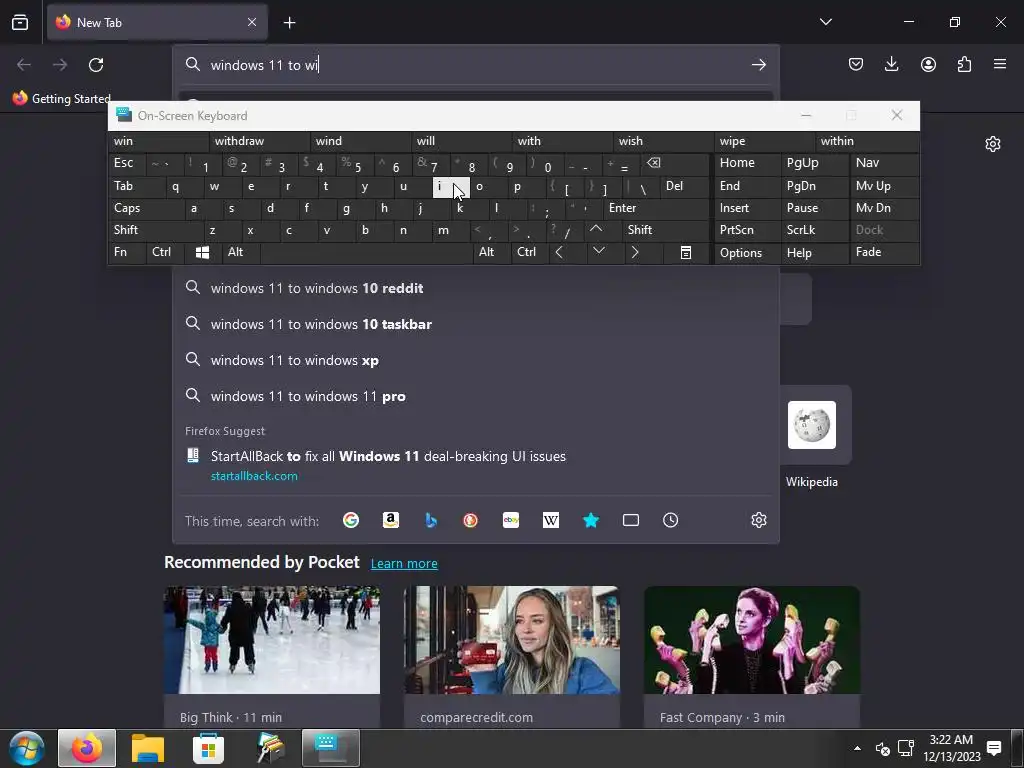Click the backspace key on On-Screen Keyboard

[x=654, y=163]
